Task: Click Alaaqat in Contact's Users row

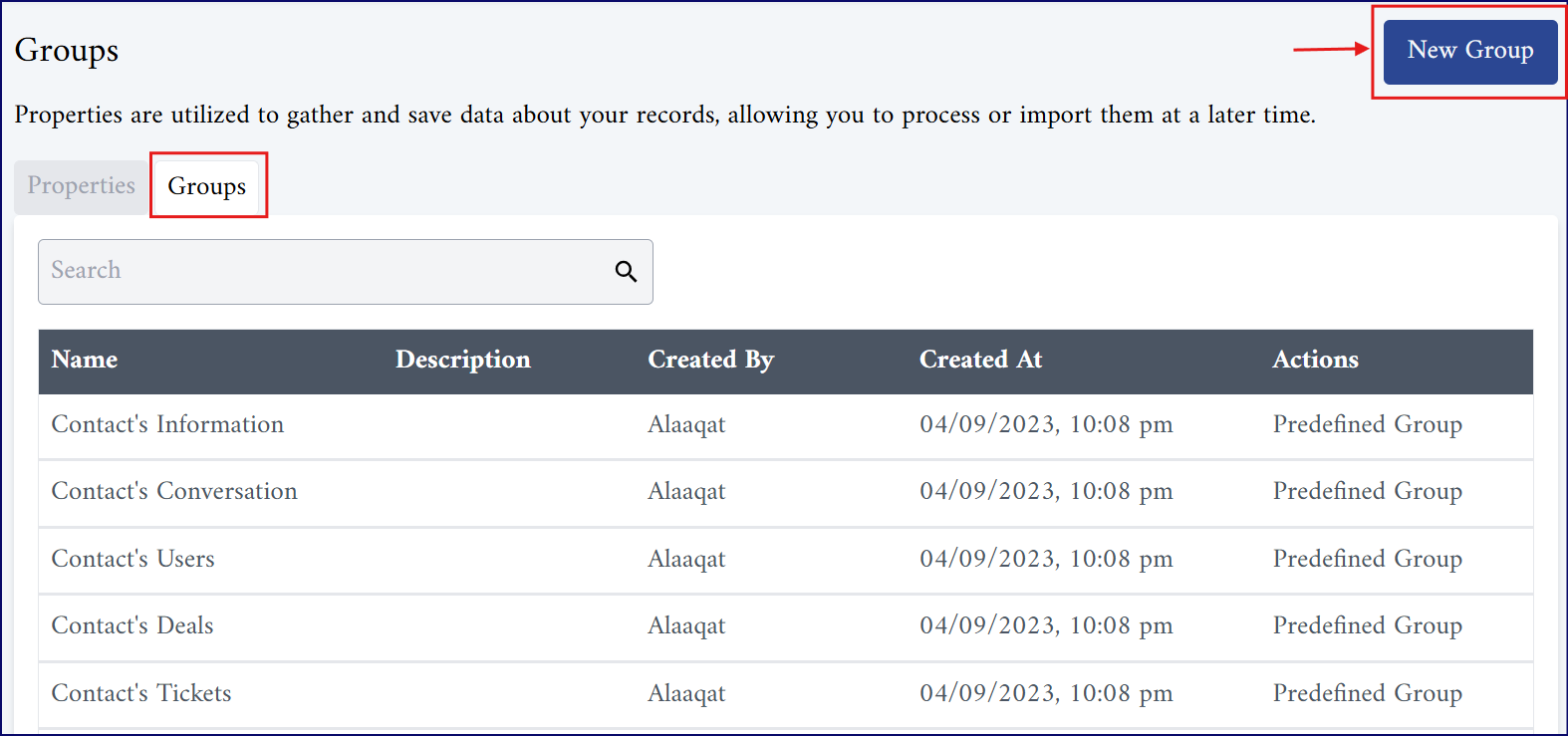Action: click(686, 561)
